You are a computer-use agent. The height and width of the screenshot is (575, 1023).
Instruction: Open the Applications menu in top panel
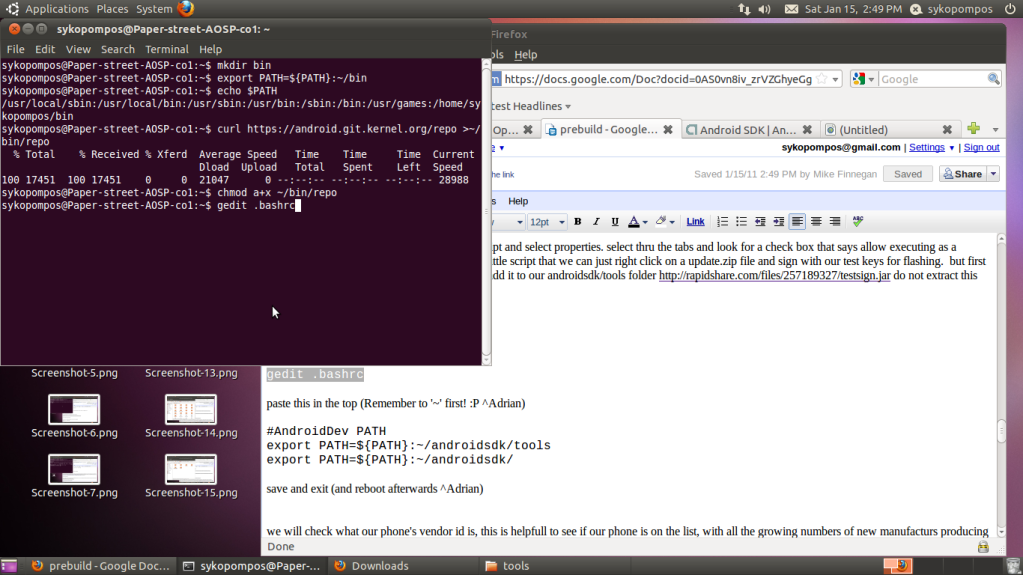tap(56, 9)
